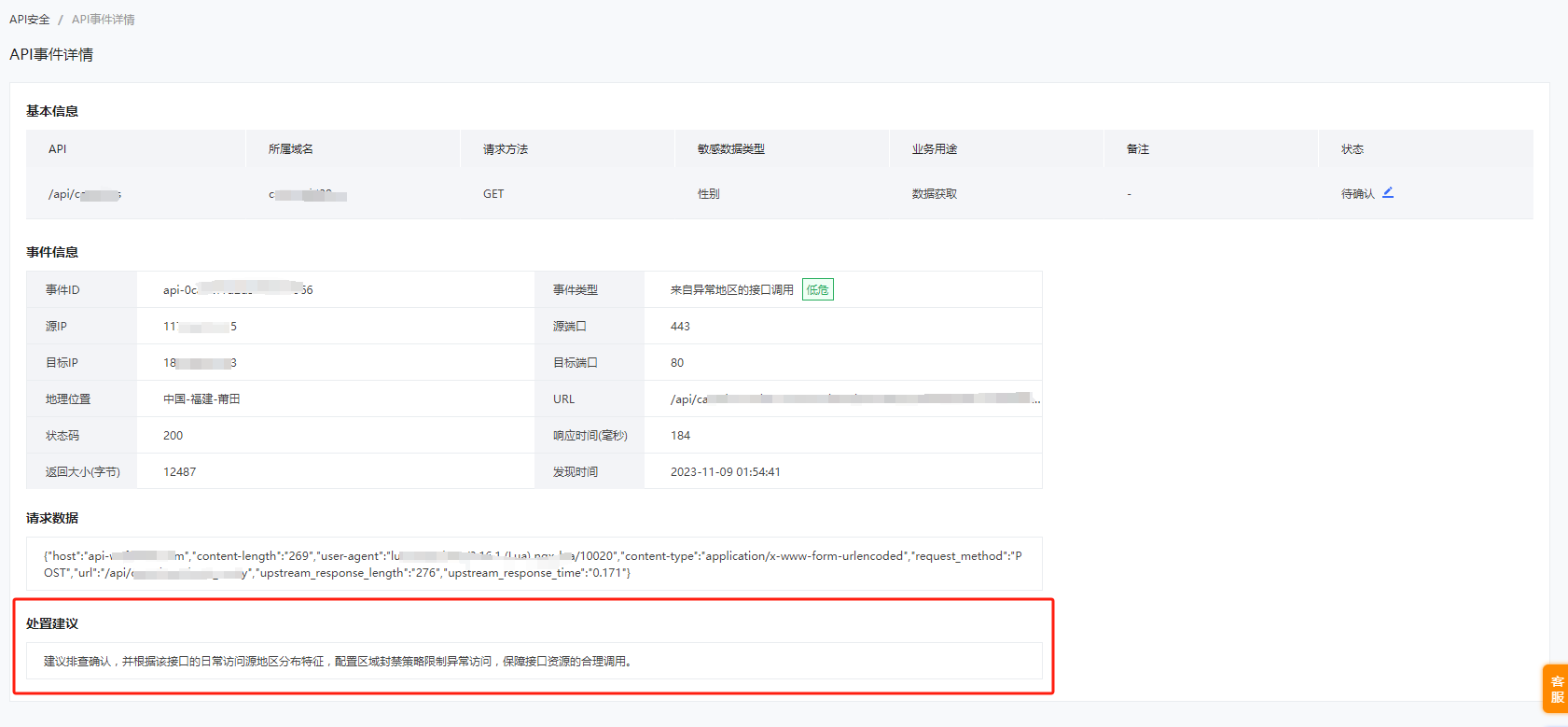Click the 请求方法 column header
The height and width of the screenshot is (727, 1568).
(506, 149)
